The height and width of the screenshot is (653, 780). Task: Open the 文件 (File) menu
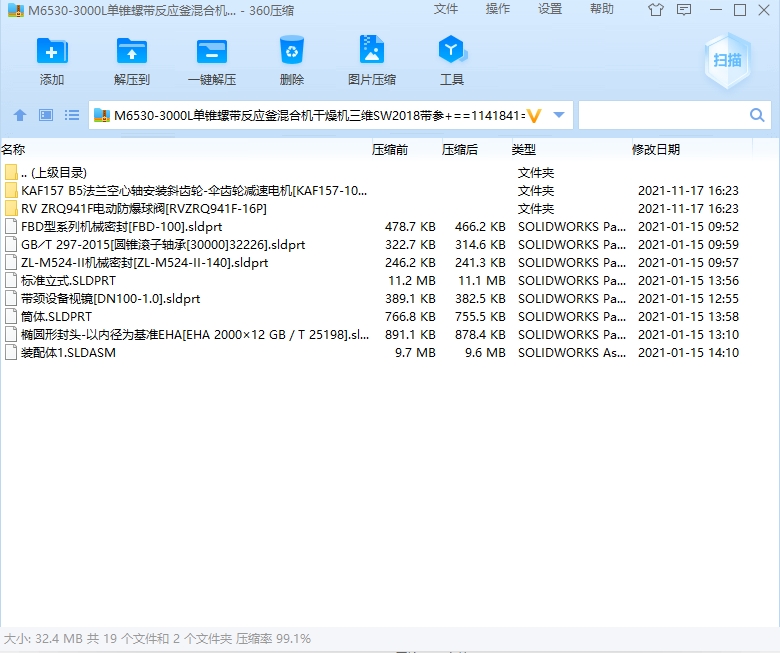click(x=445, y=9)
